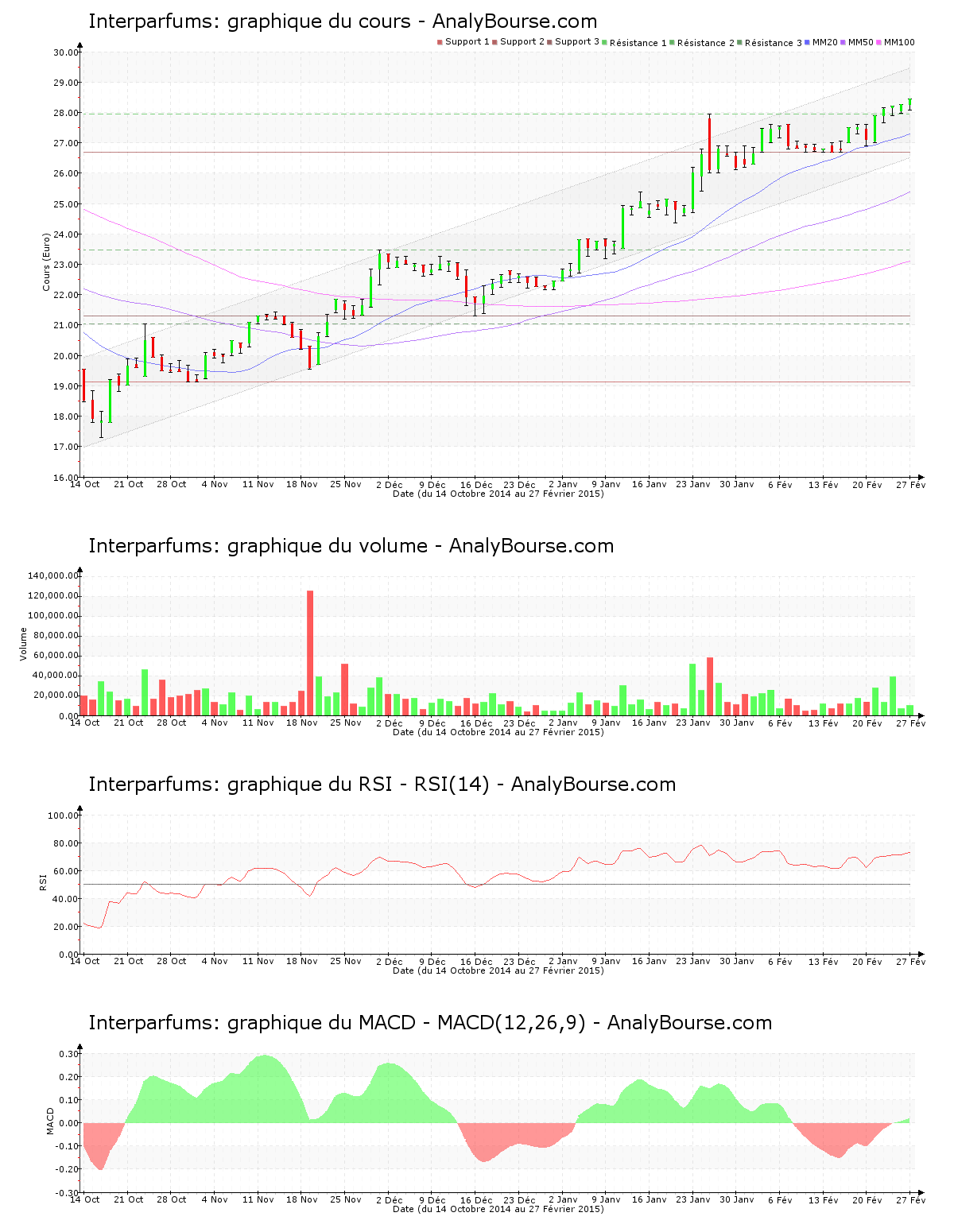954x1232 pixels.
Task: Click the 'graphique du RSI - RSI(14)' title
Action: pos(382,785)
